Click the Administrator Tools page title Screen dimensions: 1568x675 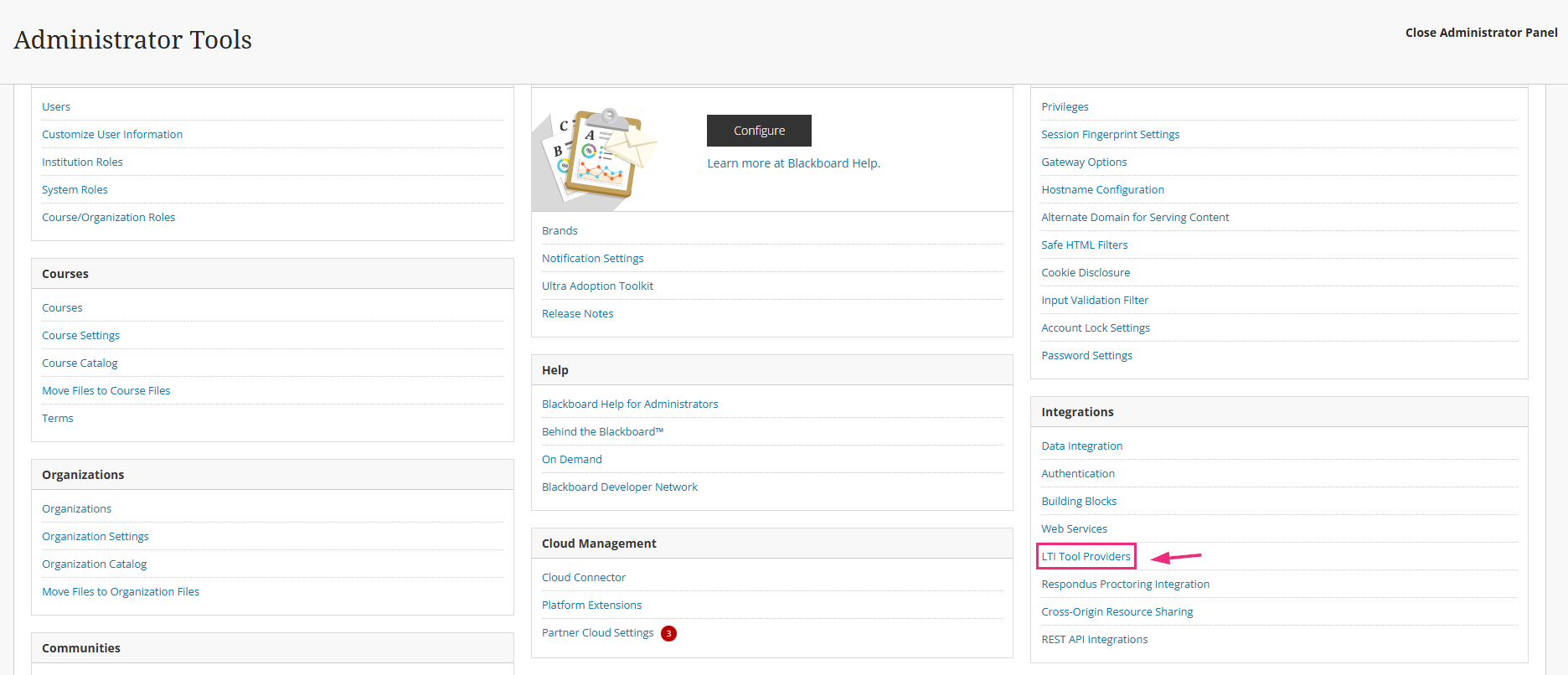[132, 40]
